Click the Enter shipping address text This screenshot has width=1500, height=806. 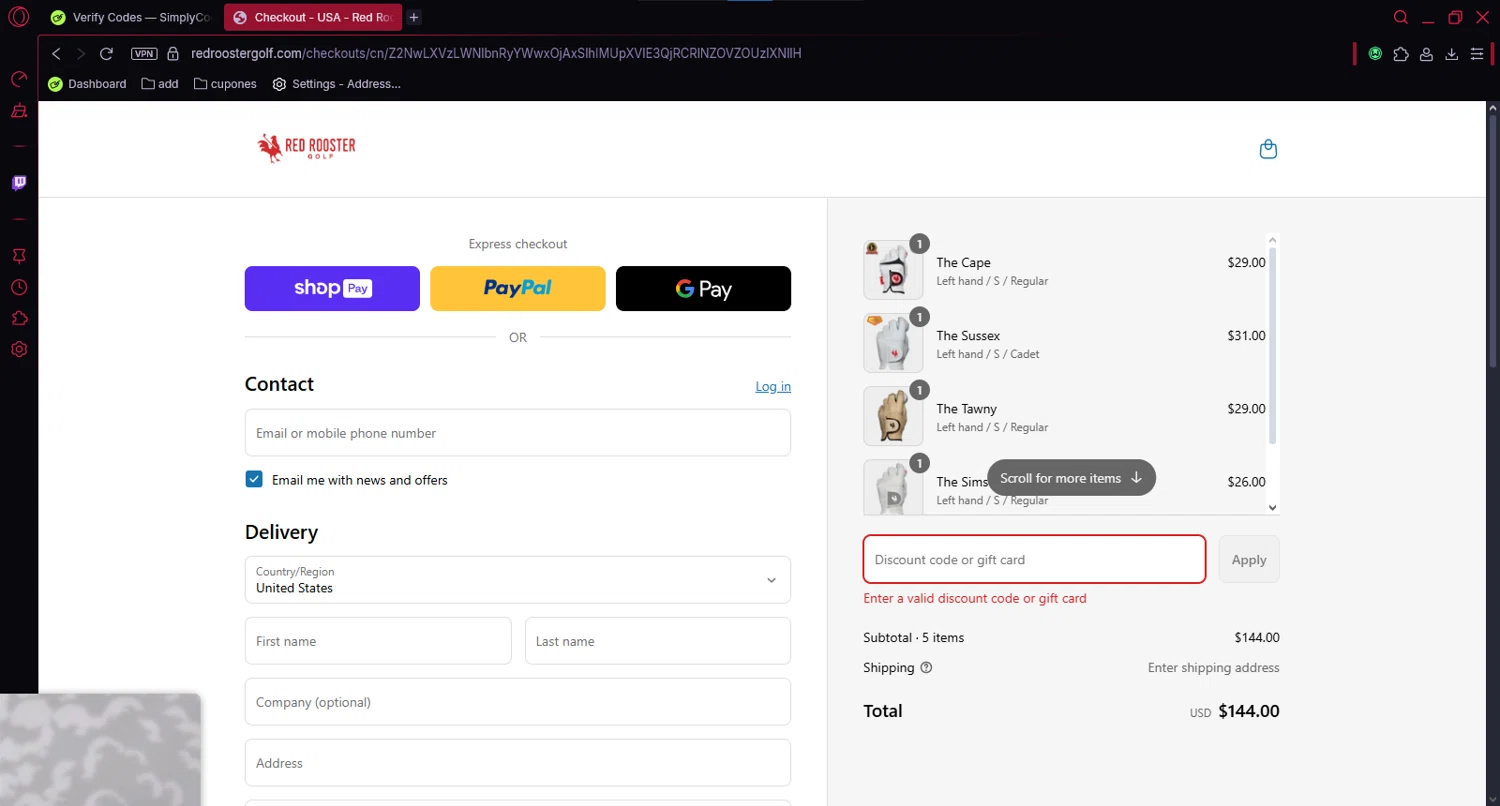click(x=1213, y=668)
